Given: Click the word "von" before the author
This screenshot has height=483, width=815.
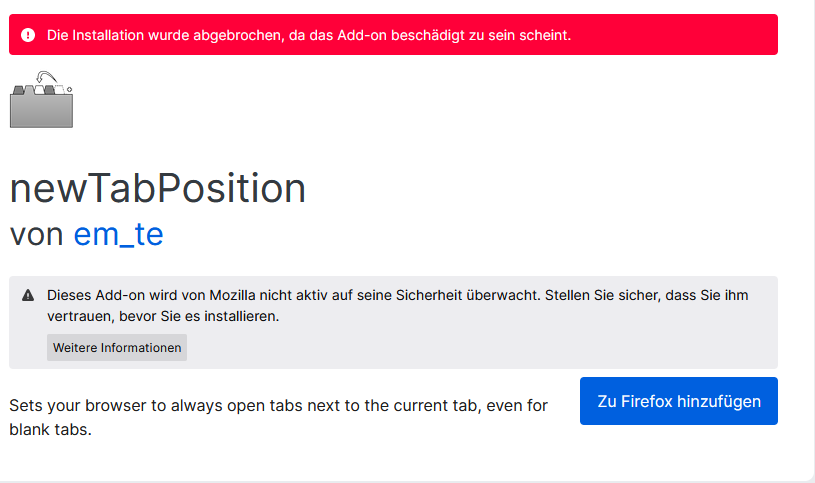Looking at the screenshot, I should [x=37, y=234].
